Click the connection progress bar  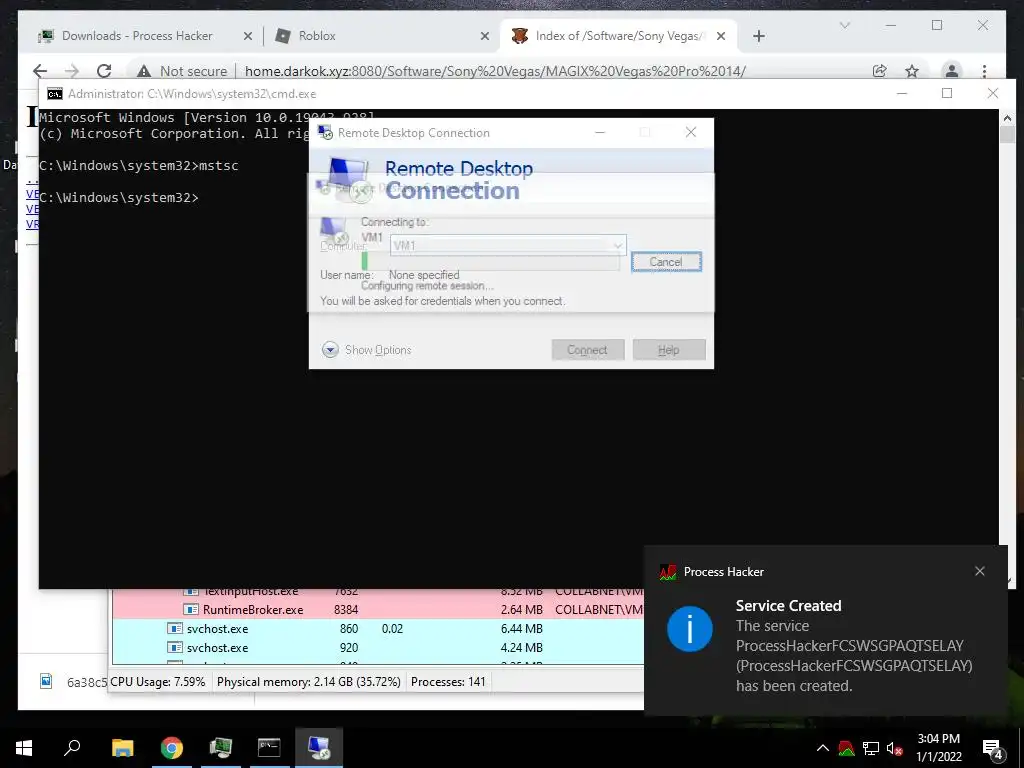pyautogui.click(x=490, y=262)
